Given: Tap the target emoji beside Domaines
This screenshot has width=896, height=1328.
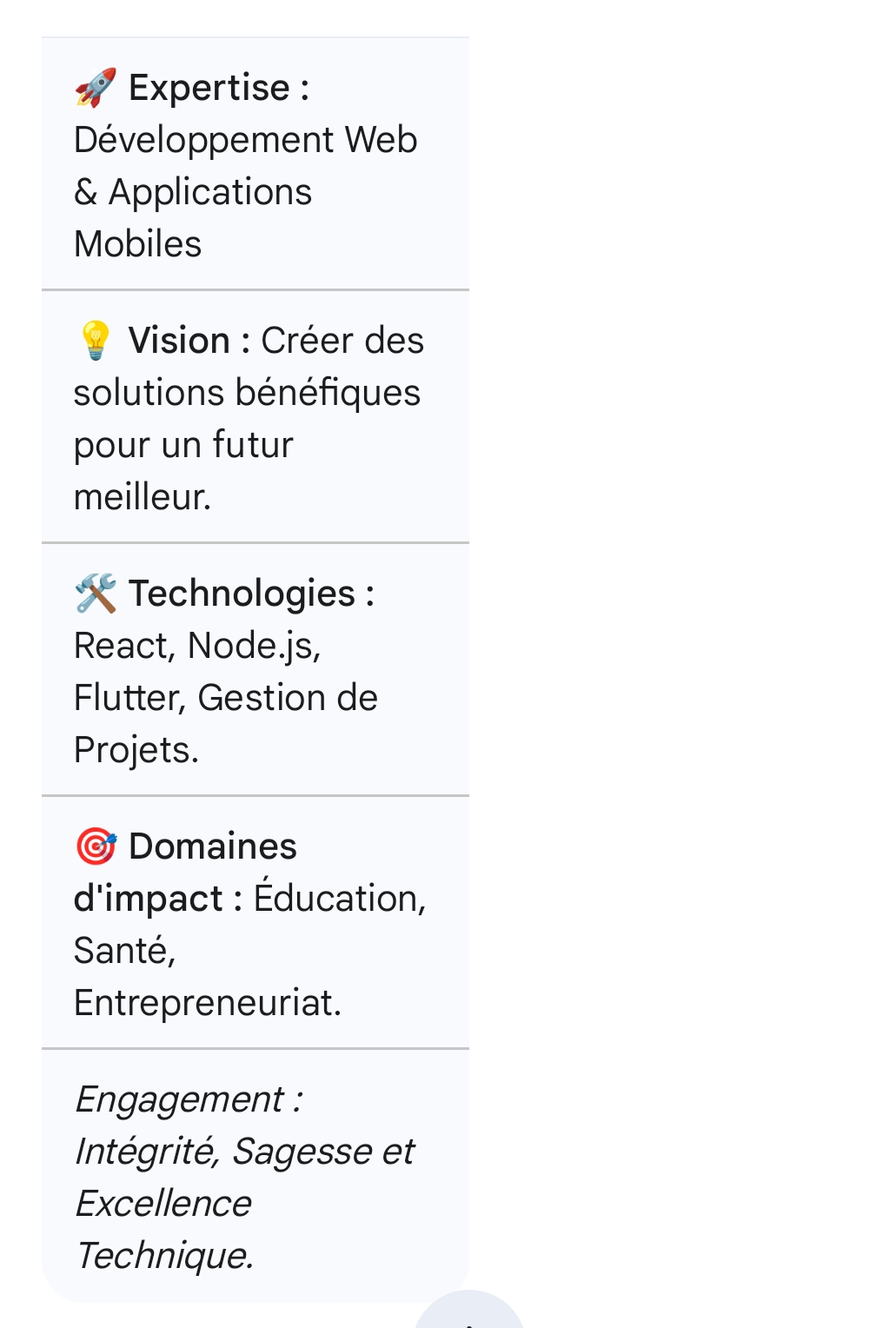Looking at the screenshot, I should coord(96,847).
